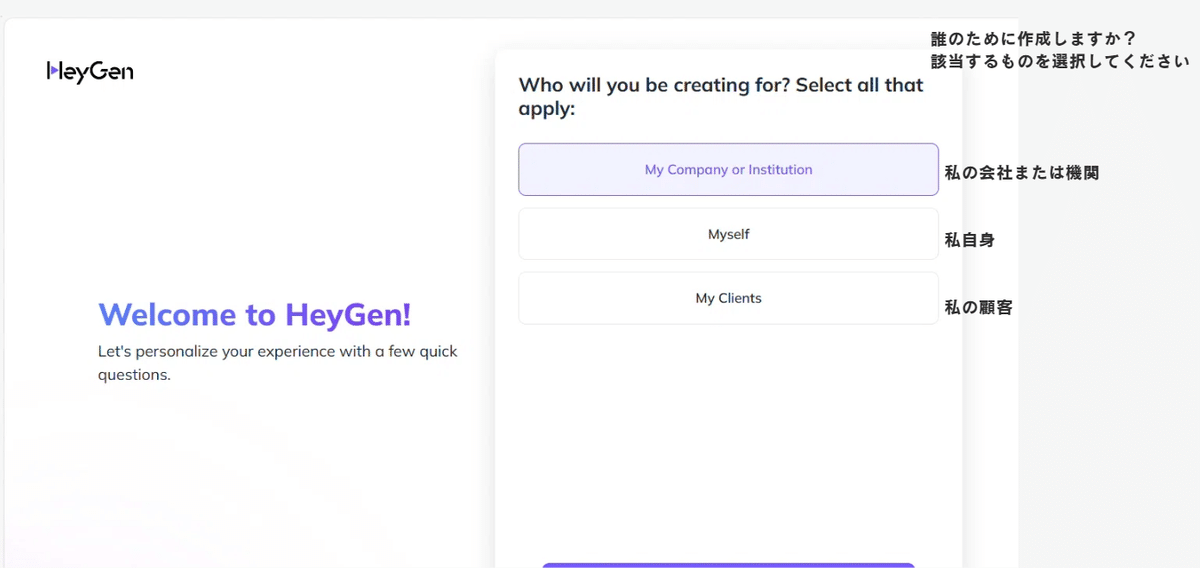Click the Welcome to HeyGen! heading

point(254,315)
